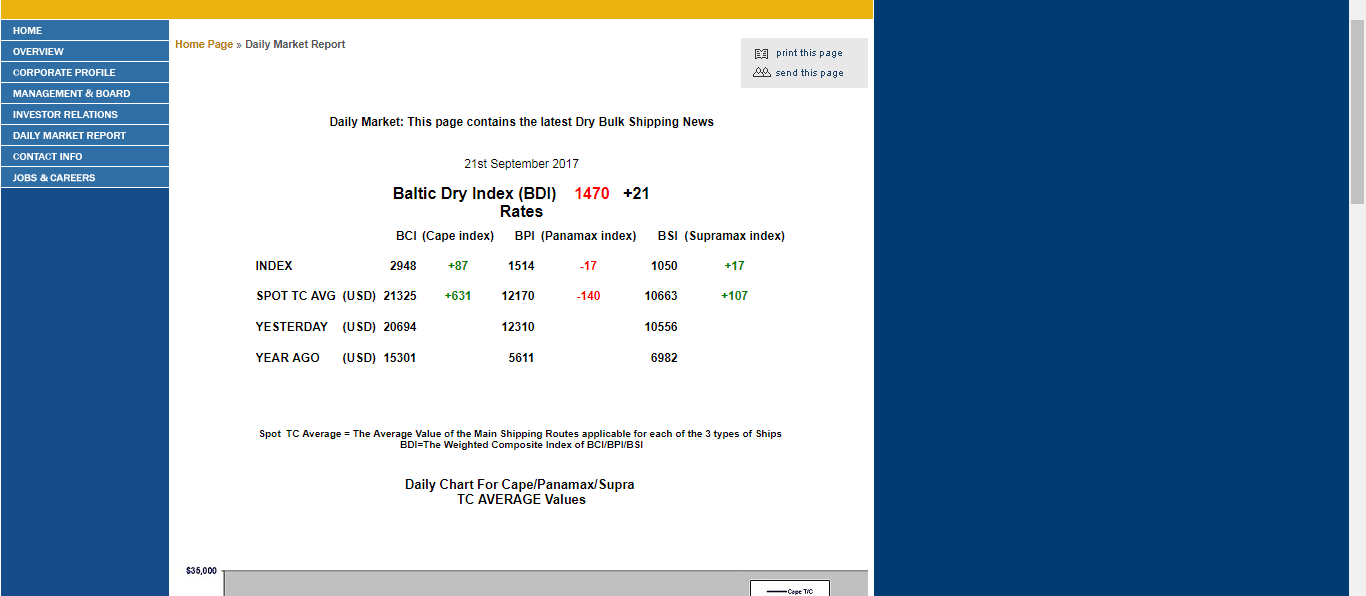Click the BDI value 1470

click(x=592, y=194)
